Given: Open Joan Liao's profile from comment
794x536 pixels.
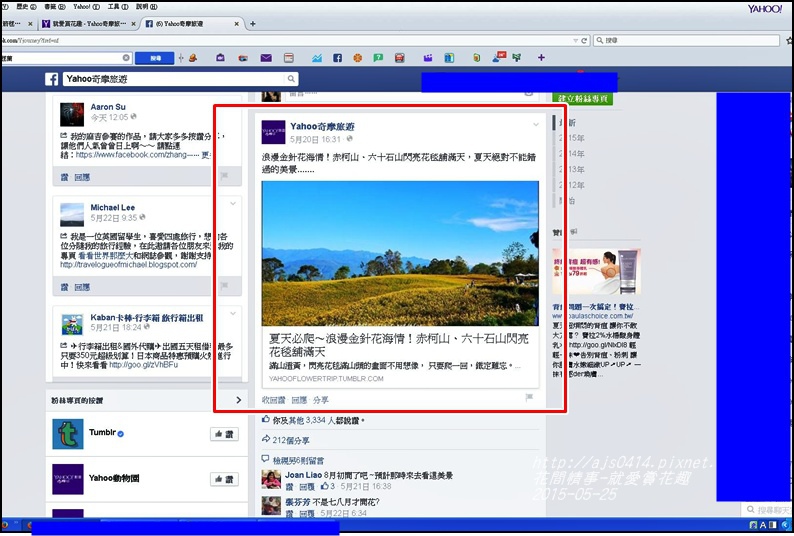Looking at the screenshot, I should tap(303, 475).
